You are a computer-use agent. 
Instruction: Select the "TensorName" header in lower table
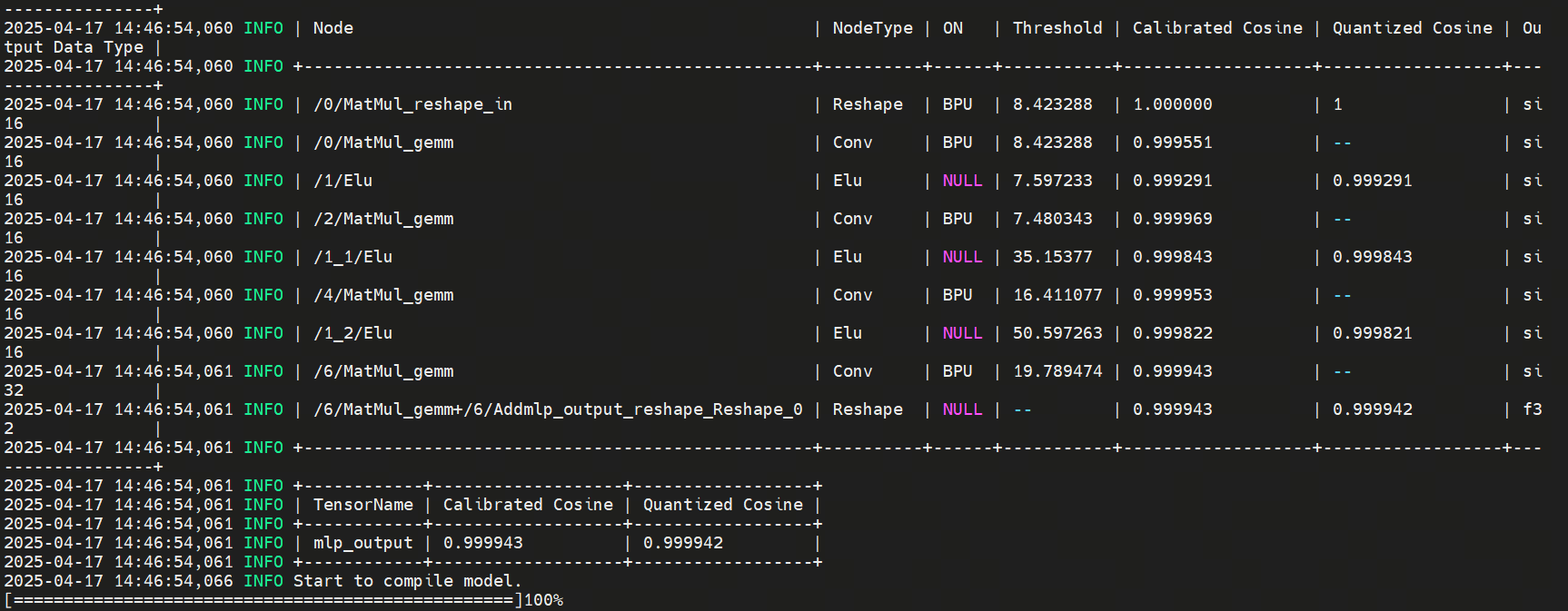tap(362, 505)
